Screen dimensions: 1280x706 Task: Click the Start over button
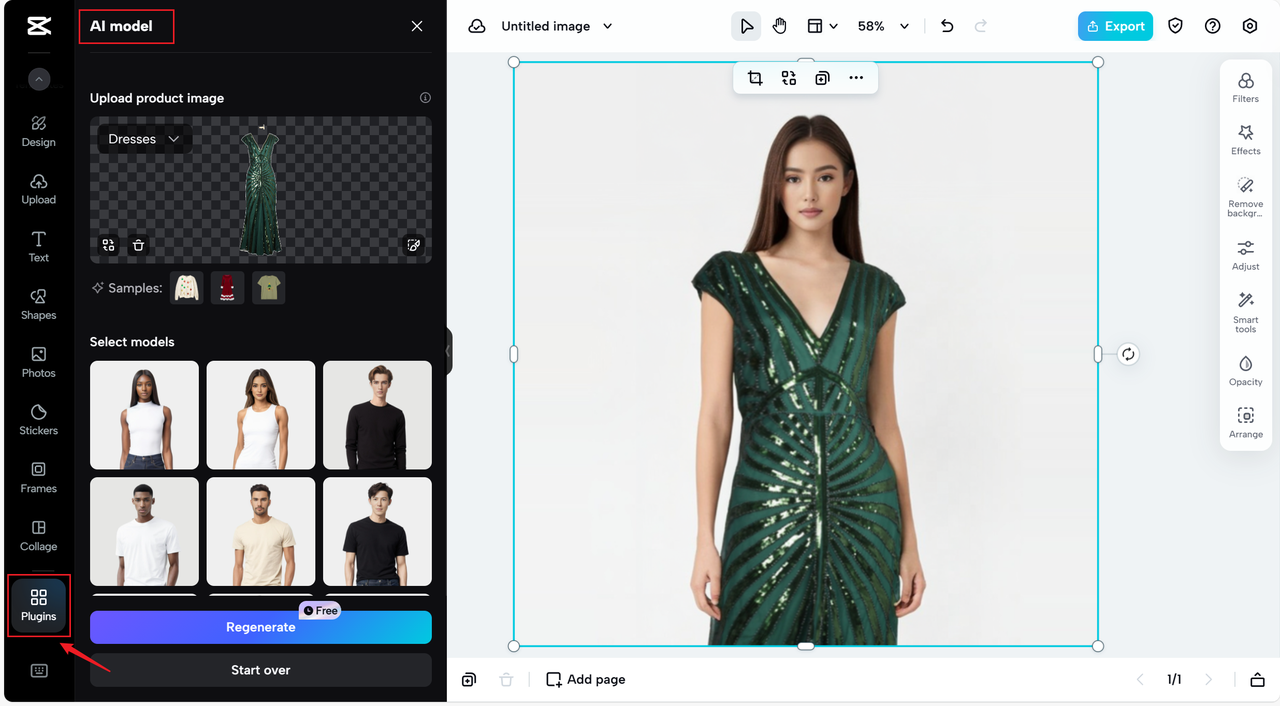(261, 670)
